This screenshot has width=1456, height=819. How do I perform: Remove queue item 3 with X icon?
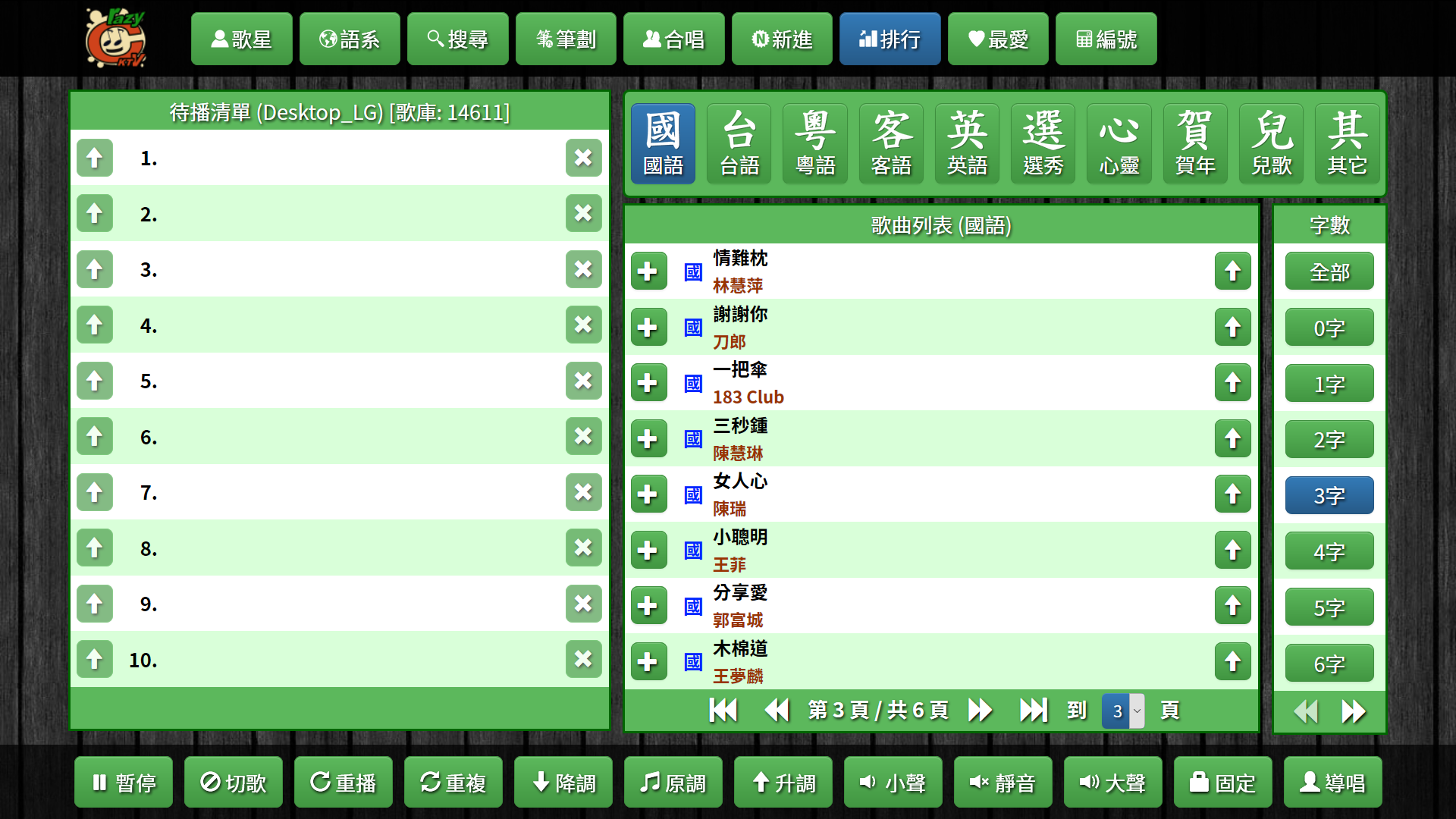point(583,269)
